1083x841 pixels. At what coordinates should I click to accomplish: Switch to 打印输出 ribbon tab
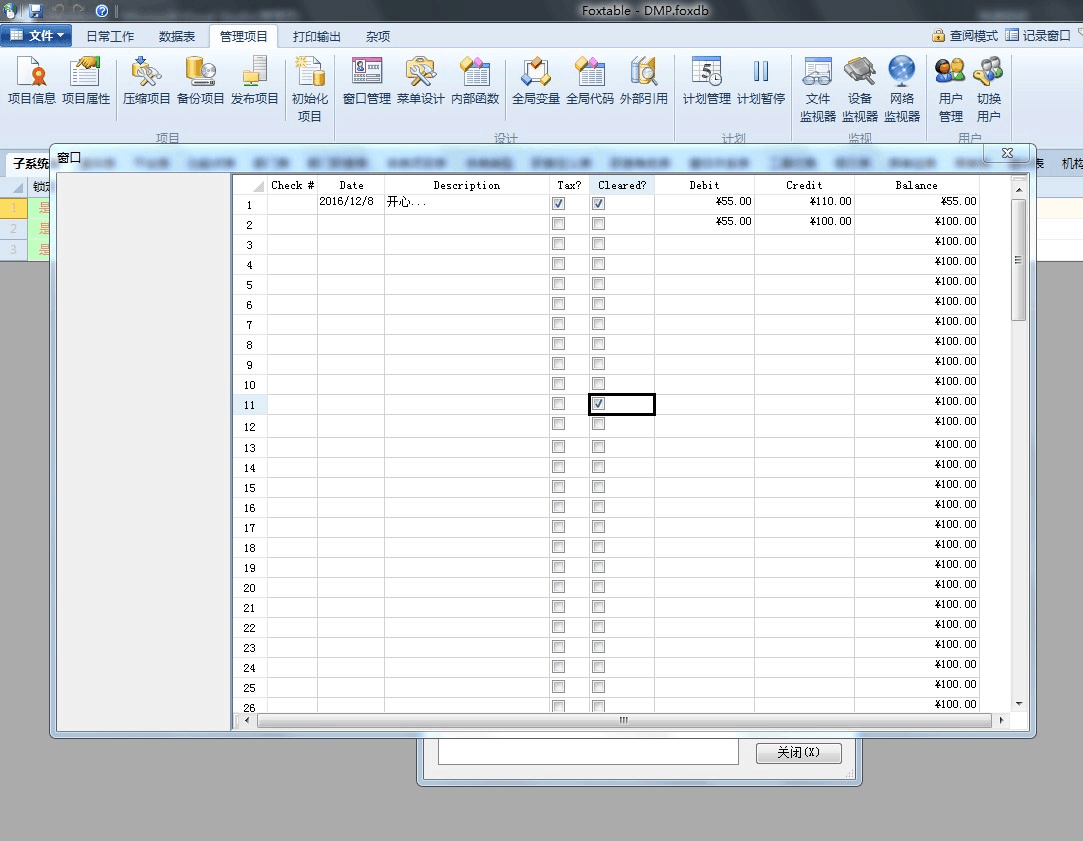pos(316,36)
